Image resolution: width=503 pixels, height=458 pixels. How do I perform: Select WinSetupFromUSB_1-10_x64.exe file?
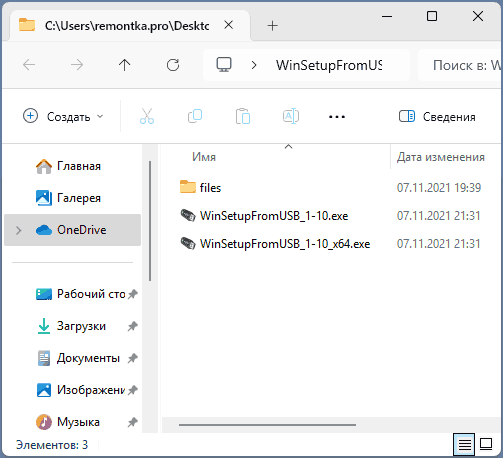(285, 244)
